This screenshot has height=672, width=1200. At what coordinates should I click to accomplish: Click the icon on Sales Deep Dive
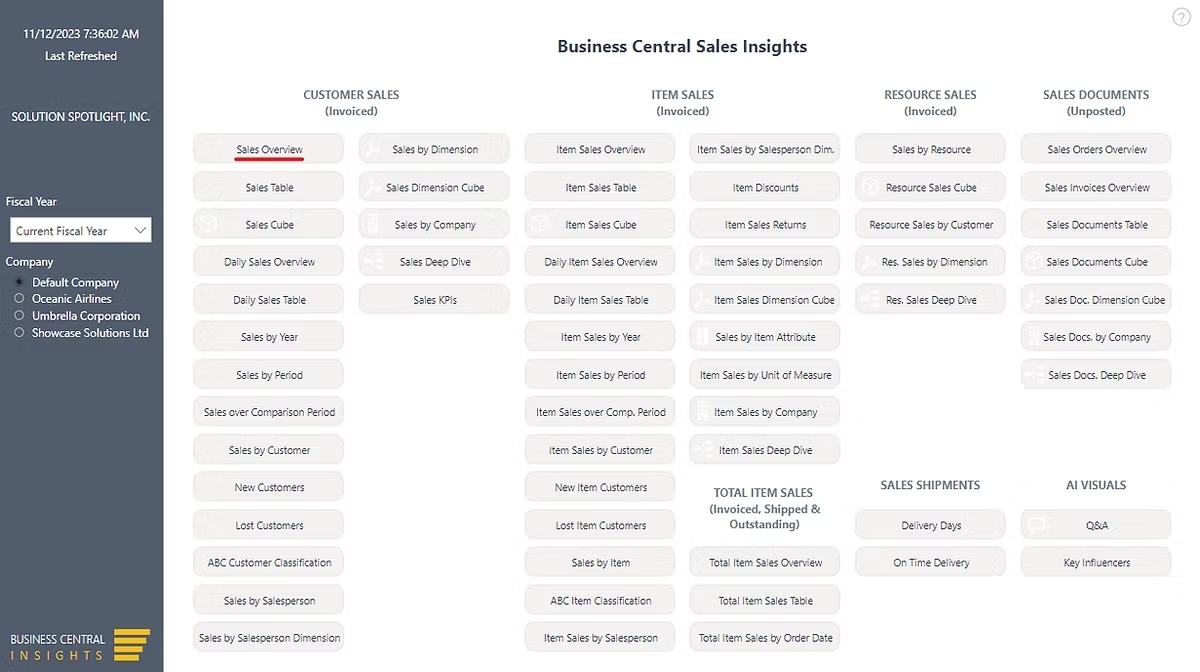coord(374,261)
